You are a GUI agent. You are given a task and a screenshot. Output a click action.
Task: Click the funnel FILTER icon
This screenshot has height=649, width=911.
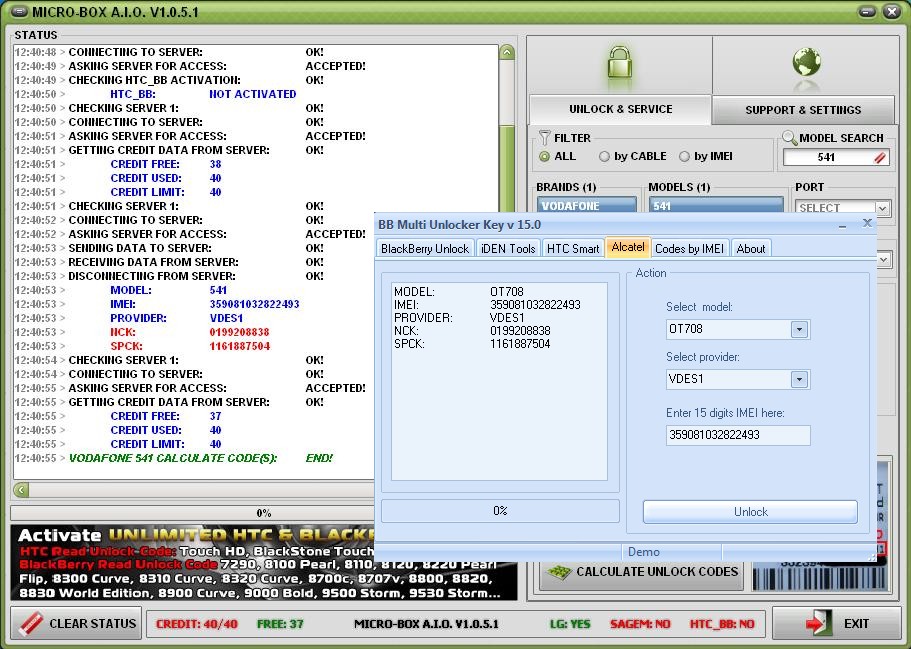(x=544, y=138)
